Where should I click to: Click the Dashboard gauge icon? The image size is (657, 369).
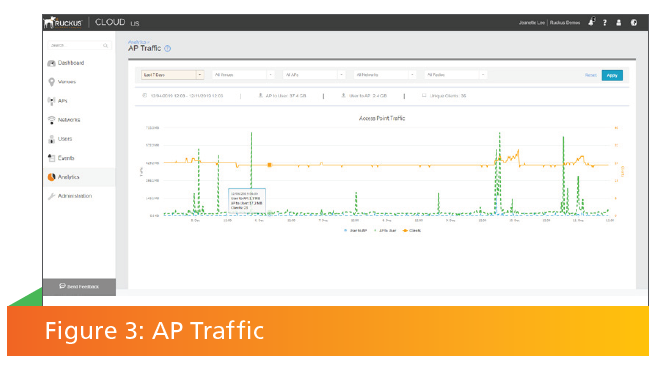point(52,63)
